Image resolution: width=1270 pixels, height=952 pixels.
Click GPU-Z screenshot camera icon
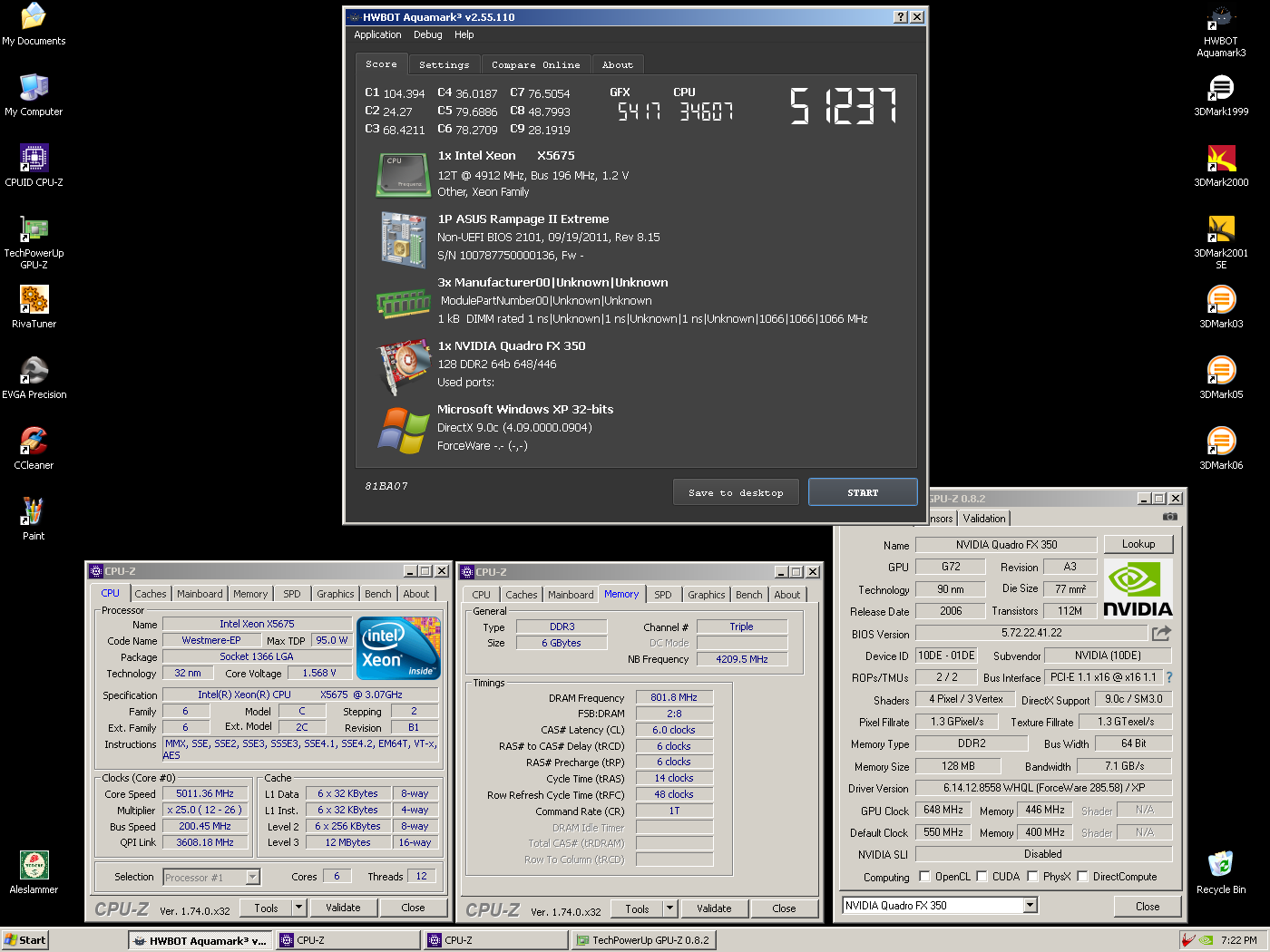pyautogui.click(x=1170, y=517)
